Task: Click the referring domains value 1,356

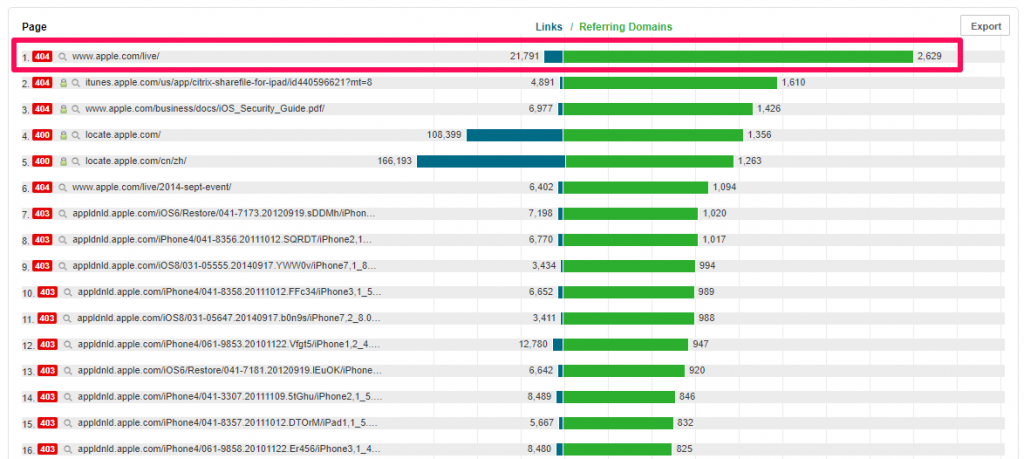Action: (x=760, y=135)
